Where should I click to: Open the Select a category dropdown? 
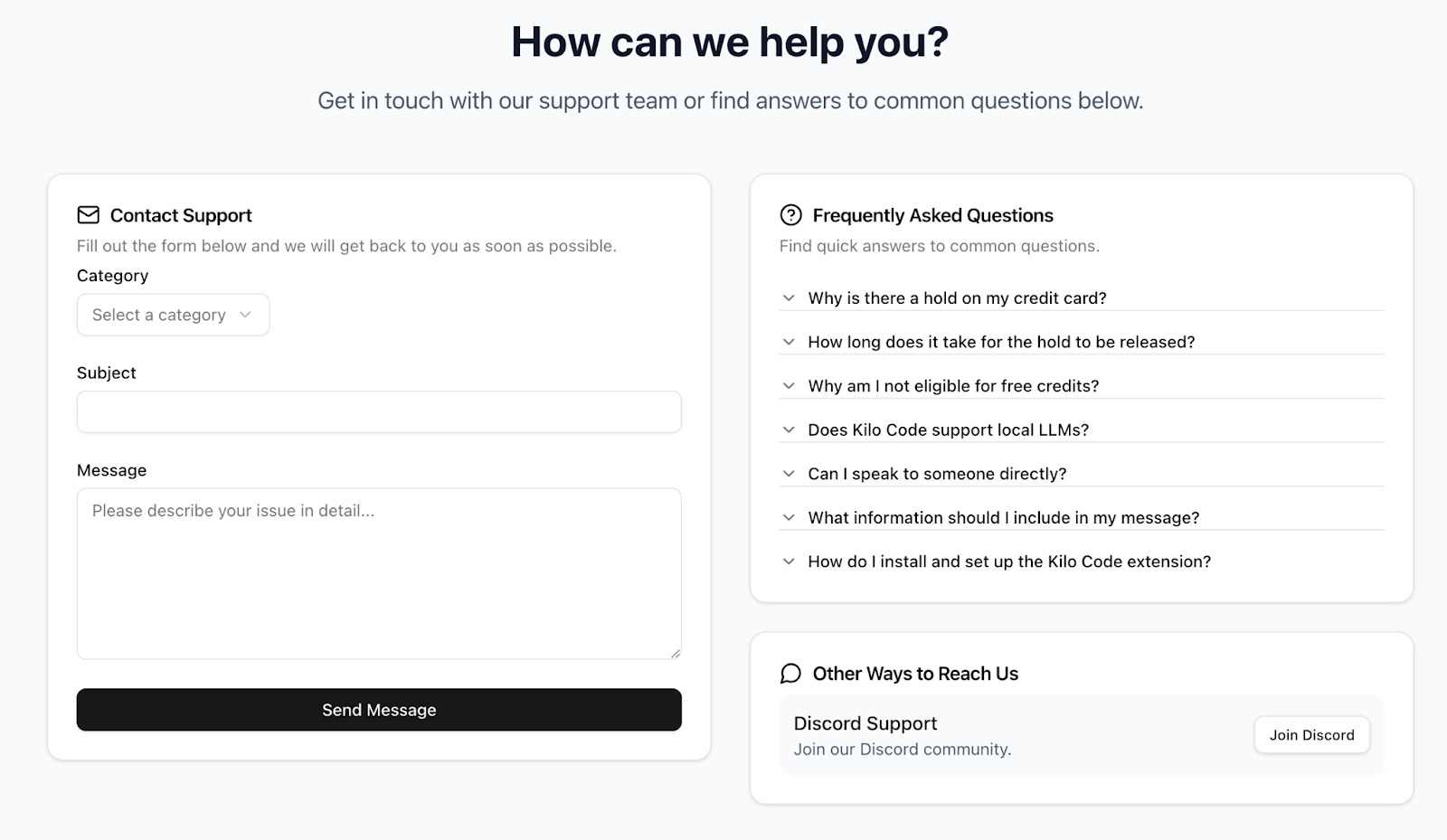[173, 315]
